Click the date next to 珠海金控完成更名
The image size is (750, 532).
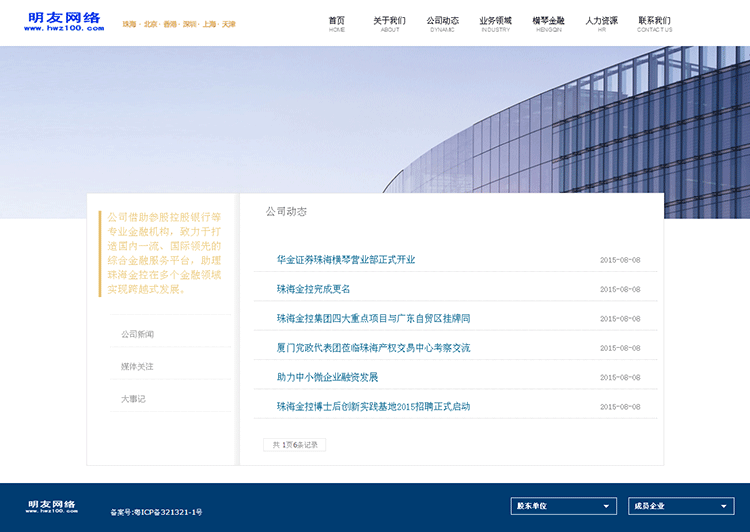pyautogui.click(x=620, y=289)
